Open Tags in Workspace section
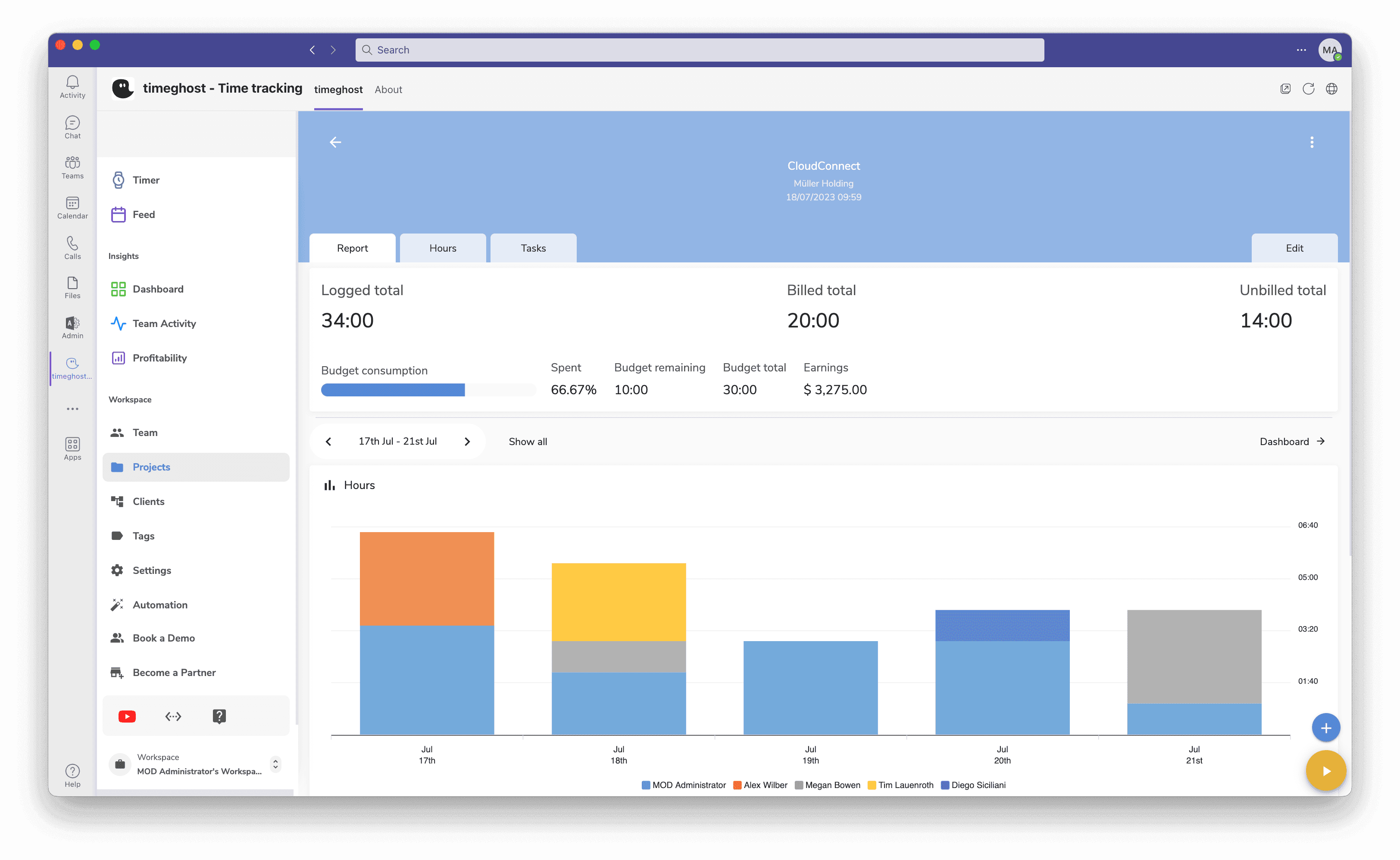The image size is (1400, 860). [196, 536]
